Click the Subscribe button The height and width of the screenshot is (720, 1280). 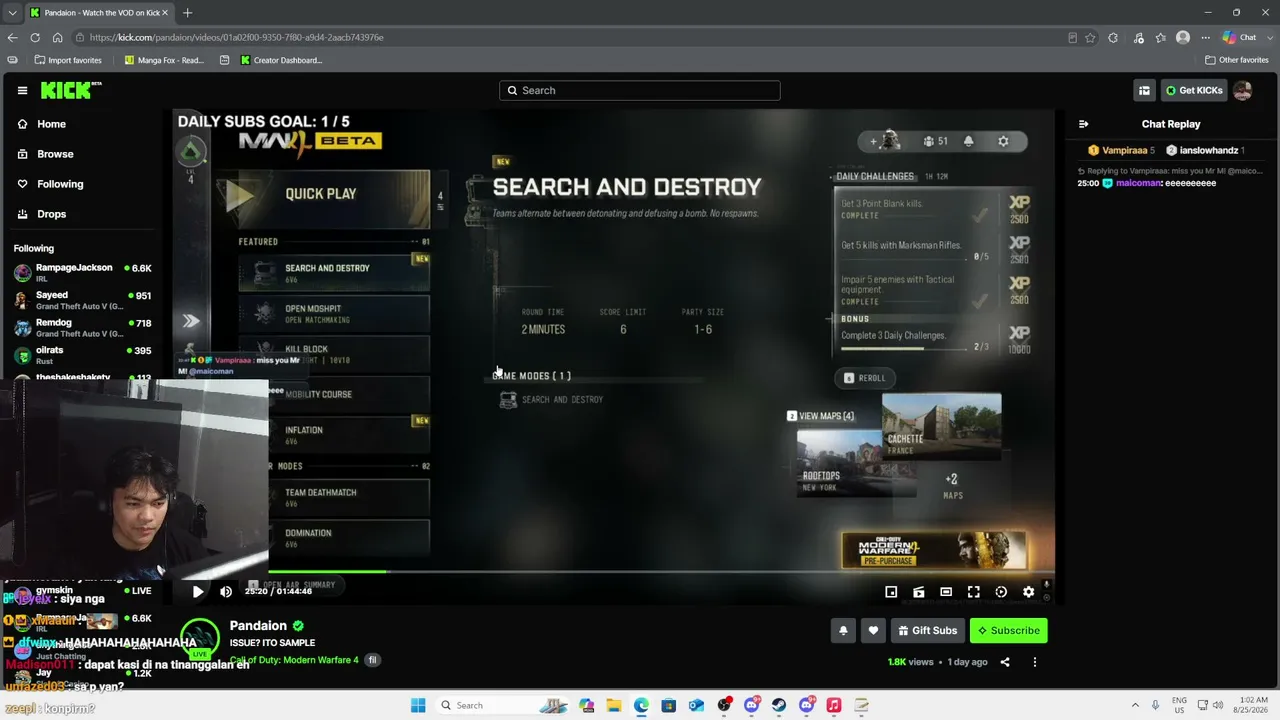(1008, 631)
